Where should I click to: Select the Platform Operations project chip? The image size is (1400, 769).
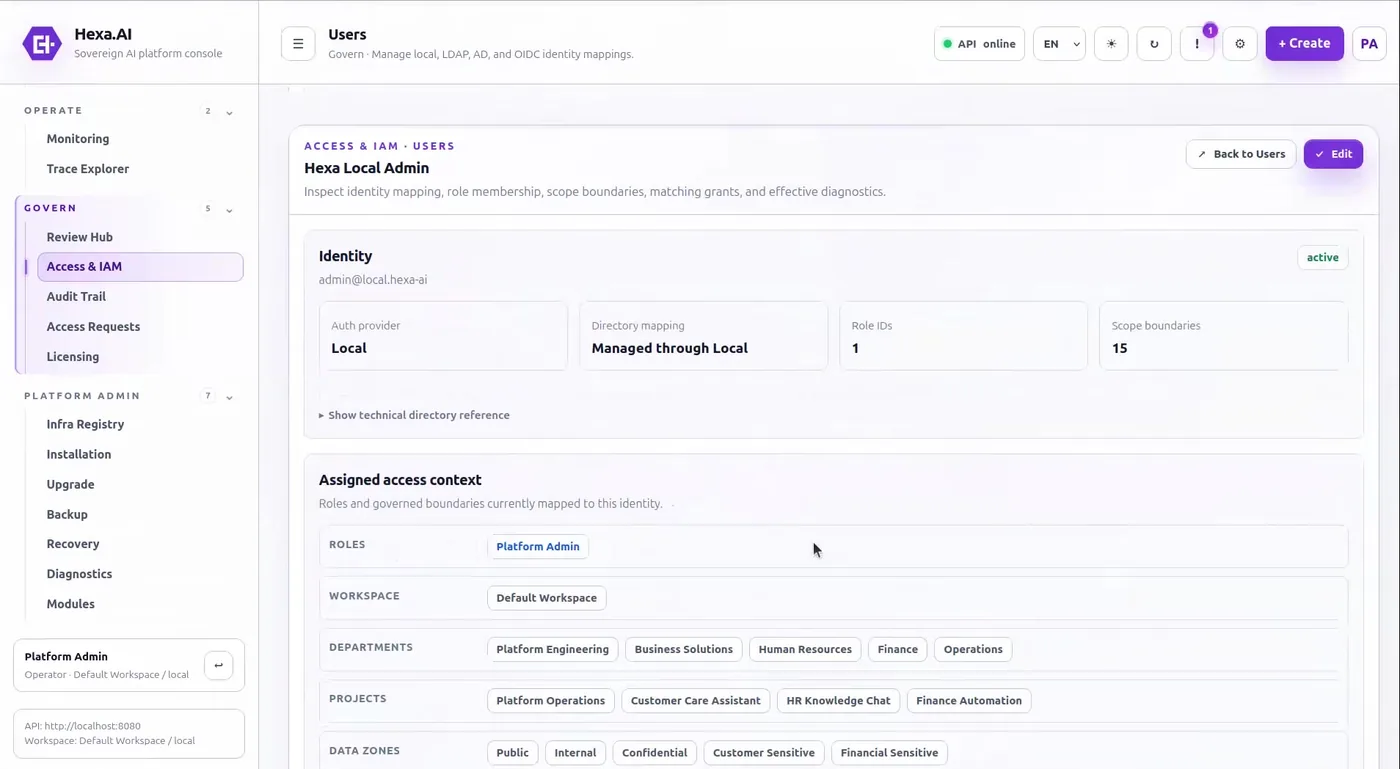point(551,701)
